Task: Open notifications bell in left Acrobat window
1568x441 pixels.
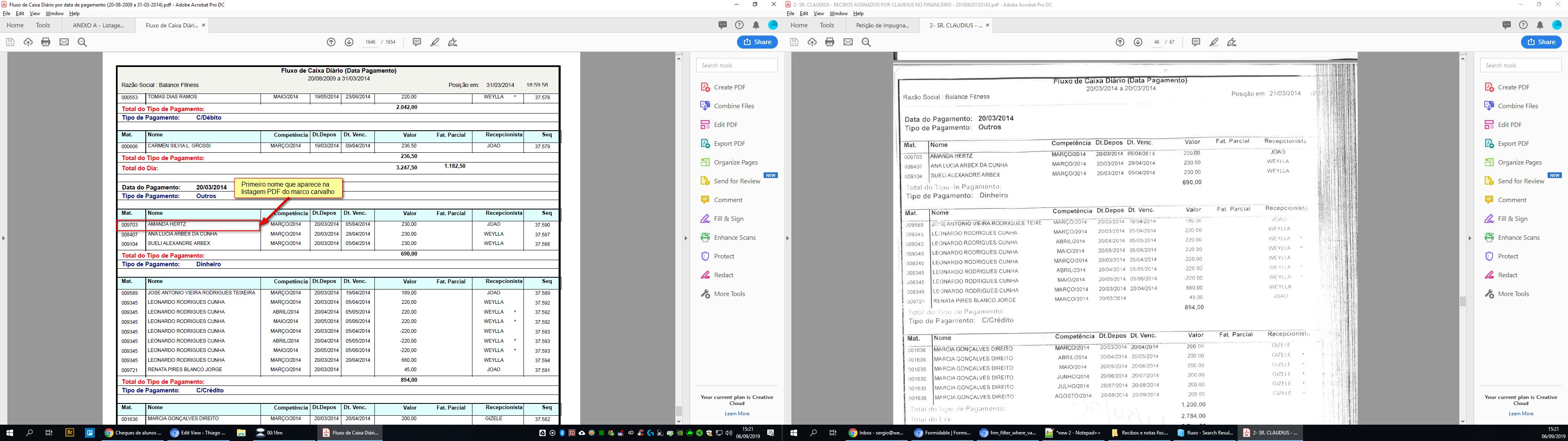Action: [x=756, y=25]
